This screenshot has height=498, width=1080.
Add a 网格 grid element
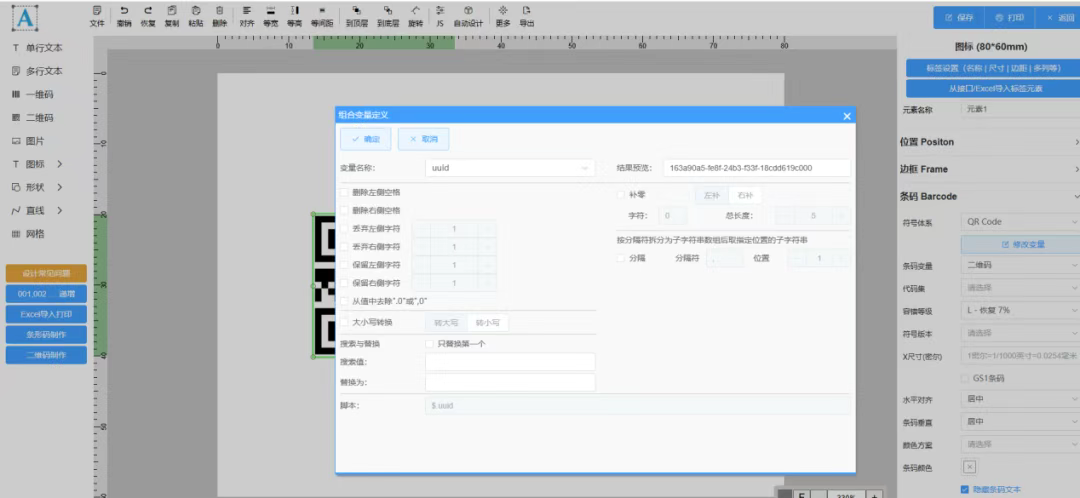[x=28, y=234]
